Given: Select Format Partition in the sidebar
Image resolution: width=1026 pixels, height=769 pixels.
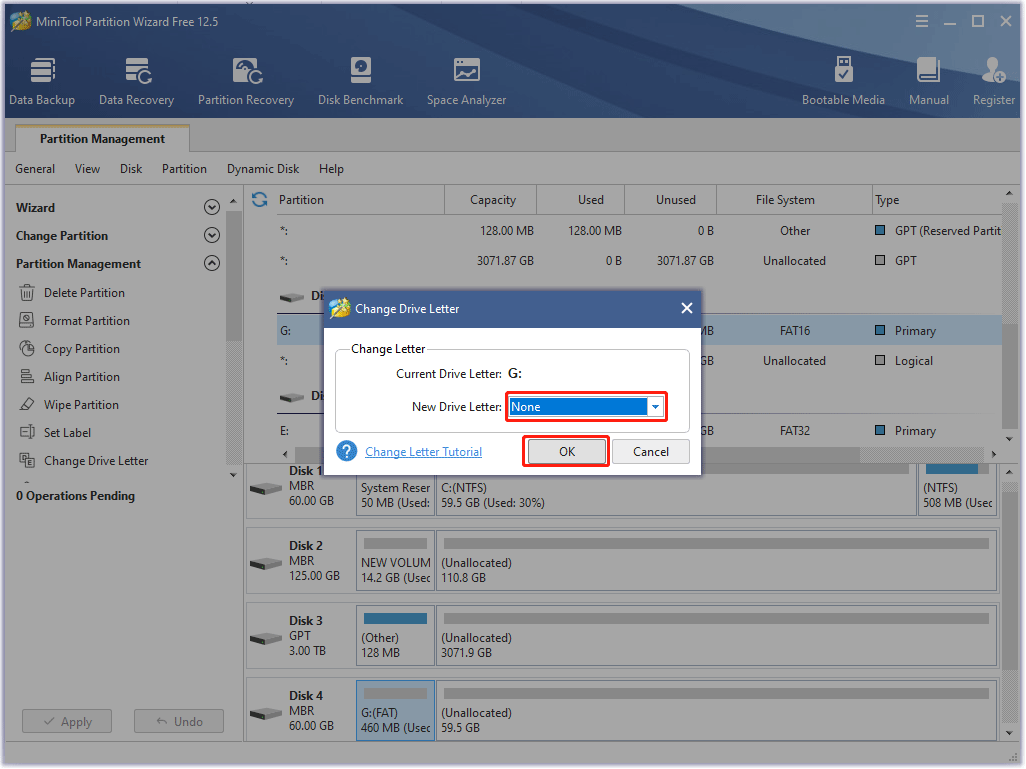Looking at the screenshot, I should (x=78, y=320).
